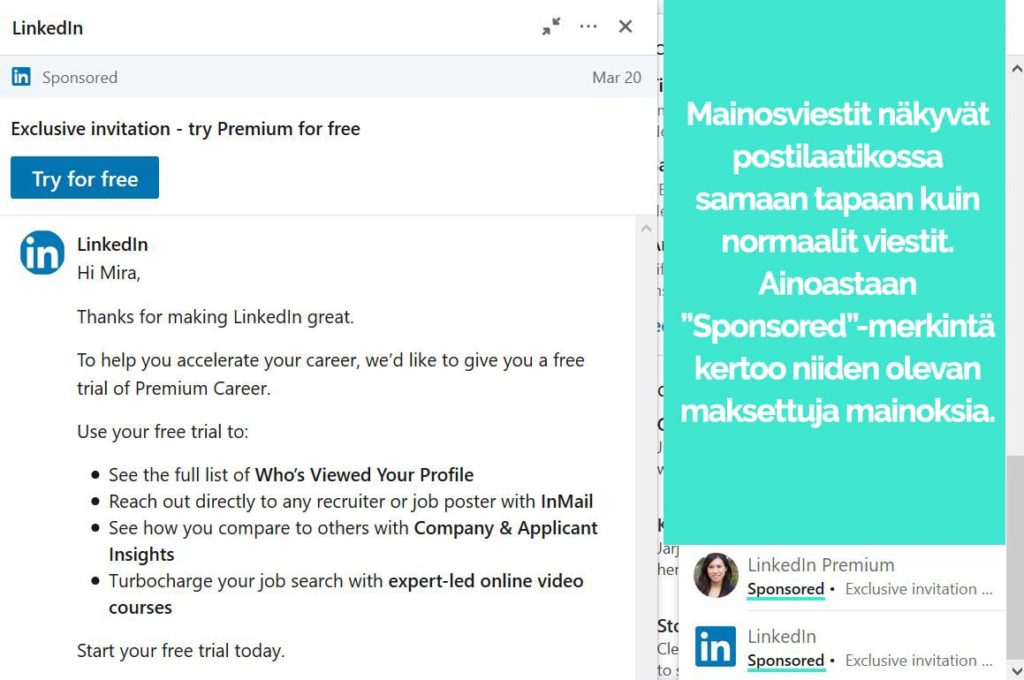Click the round LinkedIn sender avatar
The width and height of the screenshot is (1024, 680).
pos(42,252)
